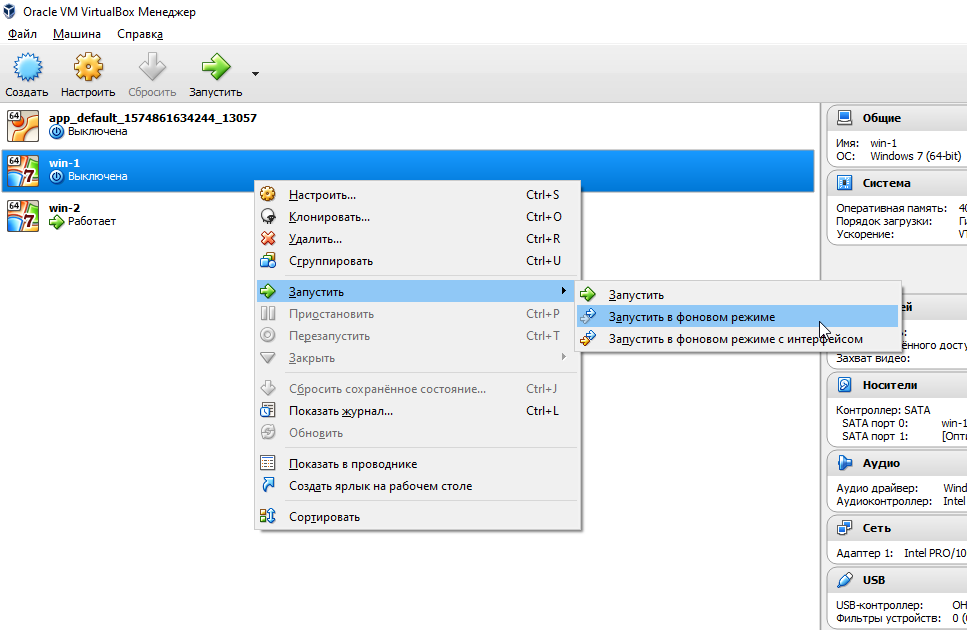Click sheep icon beside Клонировать...

[268, 216]
